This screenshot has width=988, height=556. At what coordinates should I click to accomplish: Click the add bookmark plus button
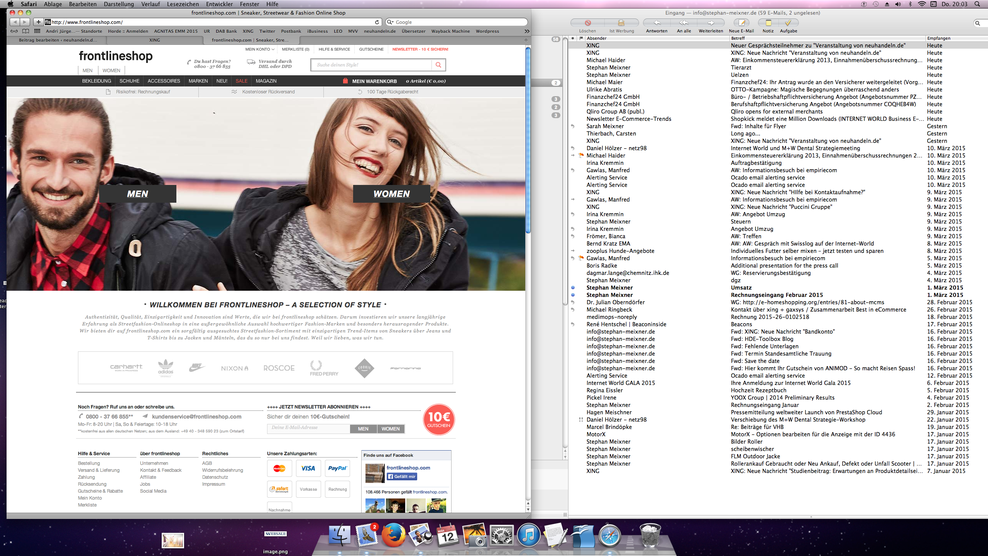click(38, 22)
